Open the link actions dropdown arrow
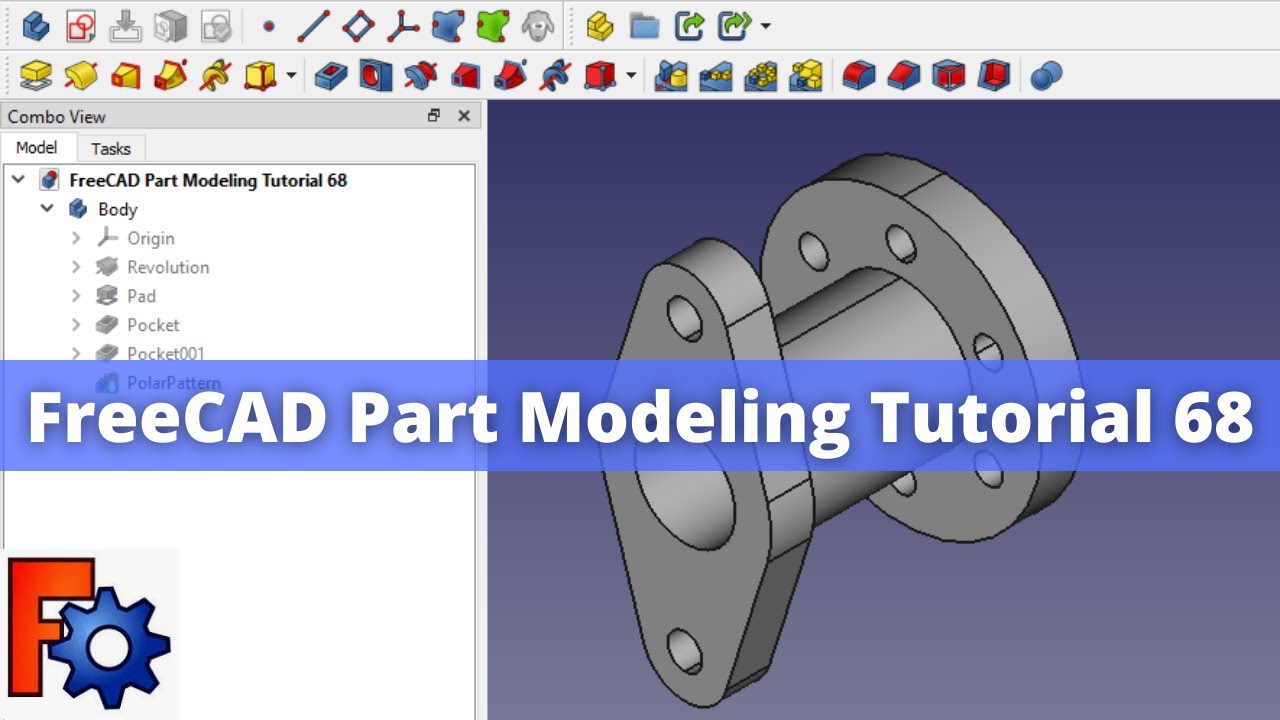The height and width of the screenshot is (720, 1280). (765, 26)
